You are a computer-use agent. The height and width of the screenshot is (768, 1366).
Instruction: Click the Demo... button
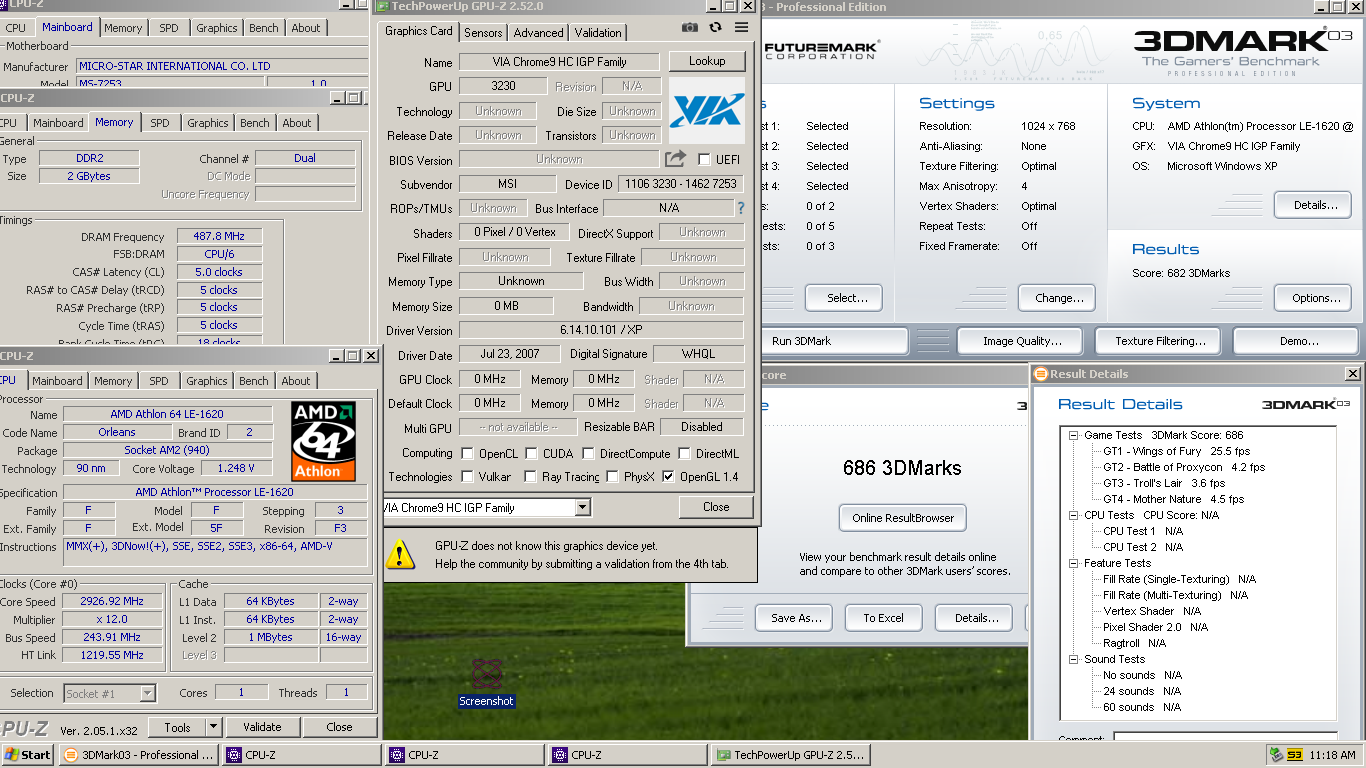coord(1298,341)
